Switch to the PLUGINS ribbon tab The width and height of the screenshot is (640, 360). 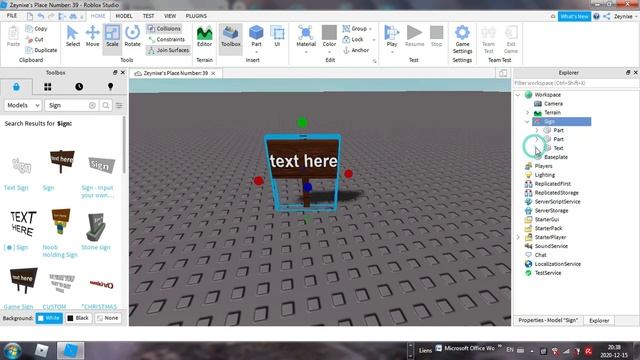(196, 16)
